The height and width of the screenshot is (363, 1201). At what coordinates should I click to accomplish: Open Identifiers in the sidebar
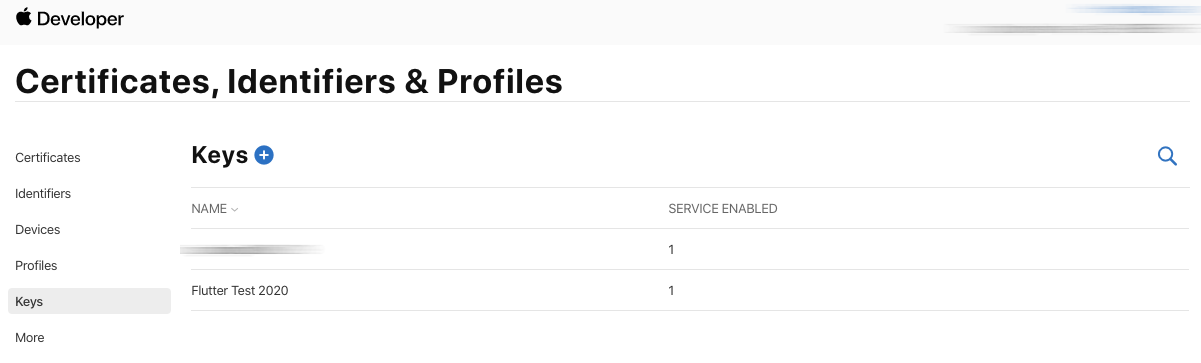43,194
